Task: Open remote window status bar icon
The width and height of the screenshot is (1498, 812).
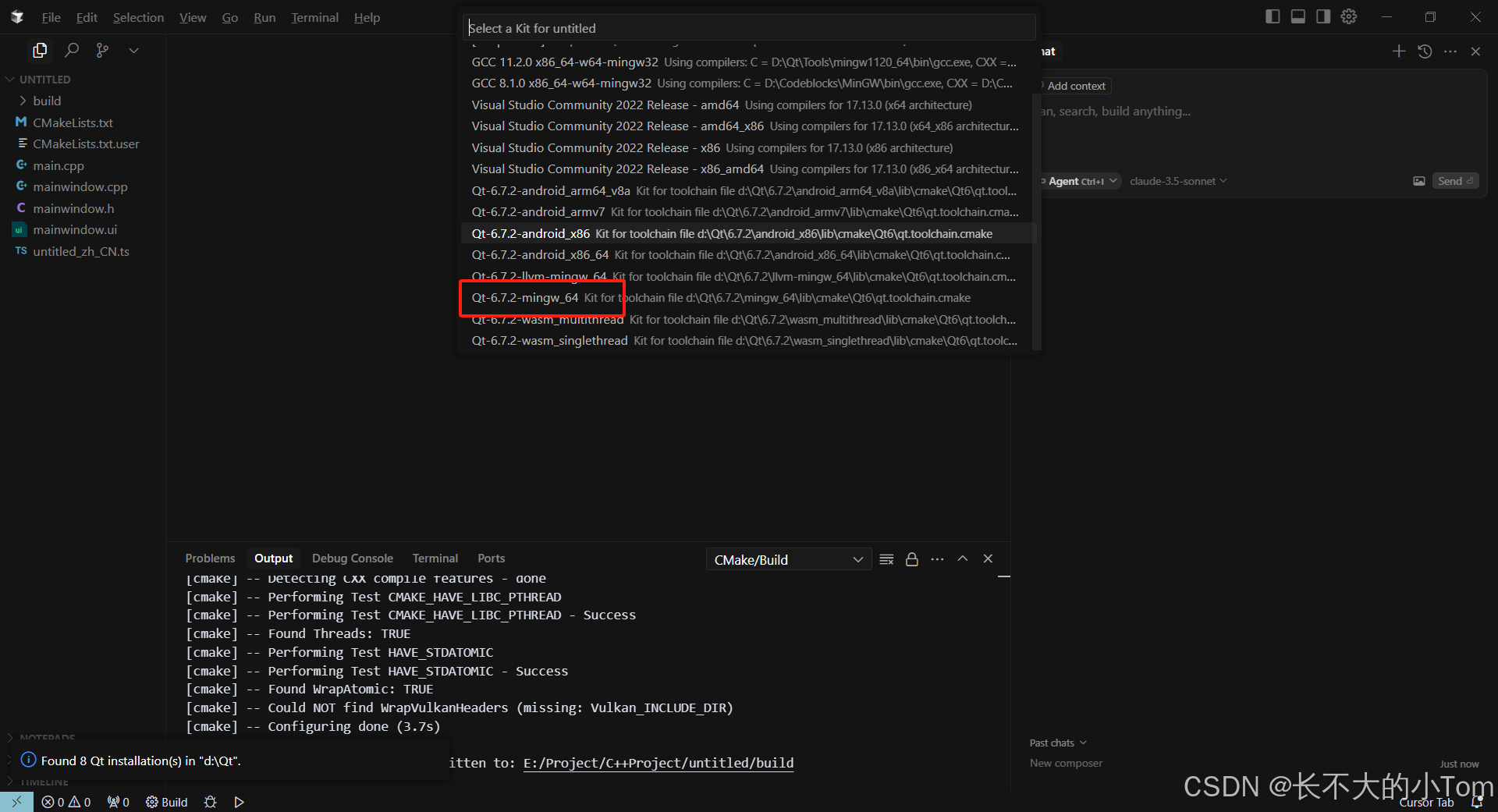Action: coord(16,802)
